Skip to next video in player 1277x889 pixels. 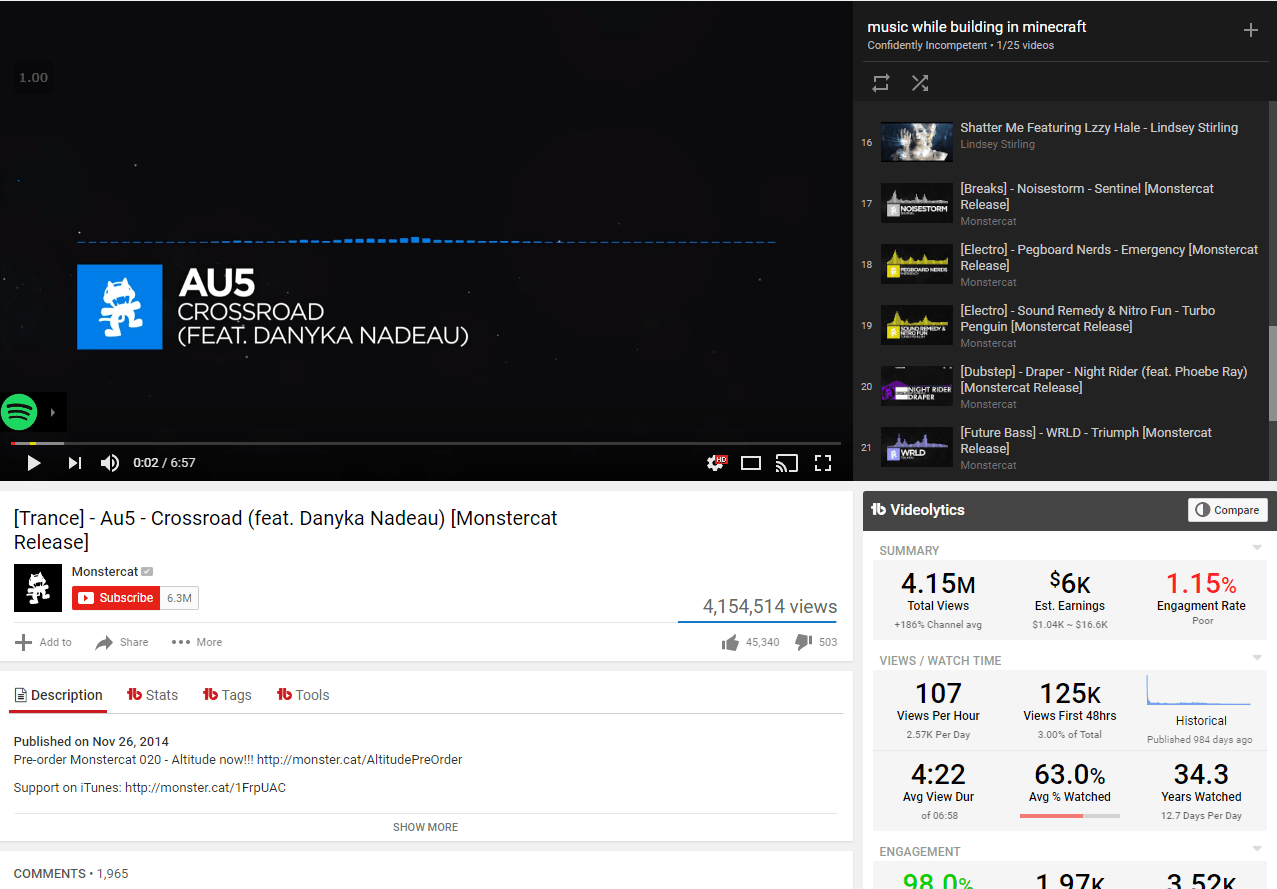tap(74, 463)
